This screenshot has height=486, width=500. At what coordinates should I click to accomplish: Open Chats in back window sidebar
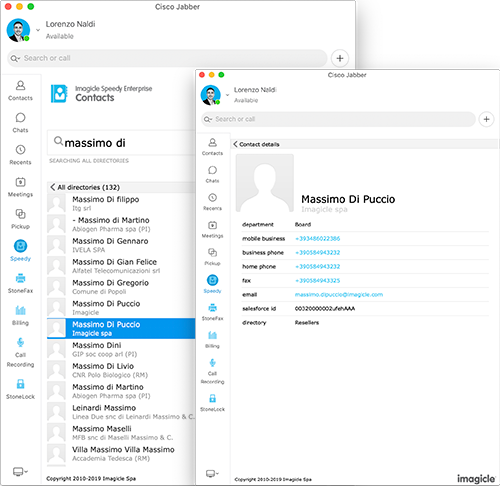[x=20, y=123]
